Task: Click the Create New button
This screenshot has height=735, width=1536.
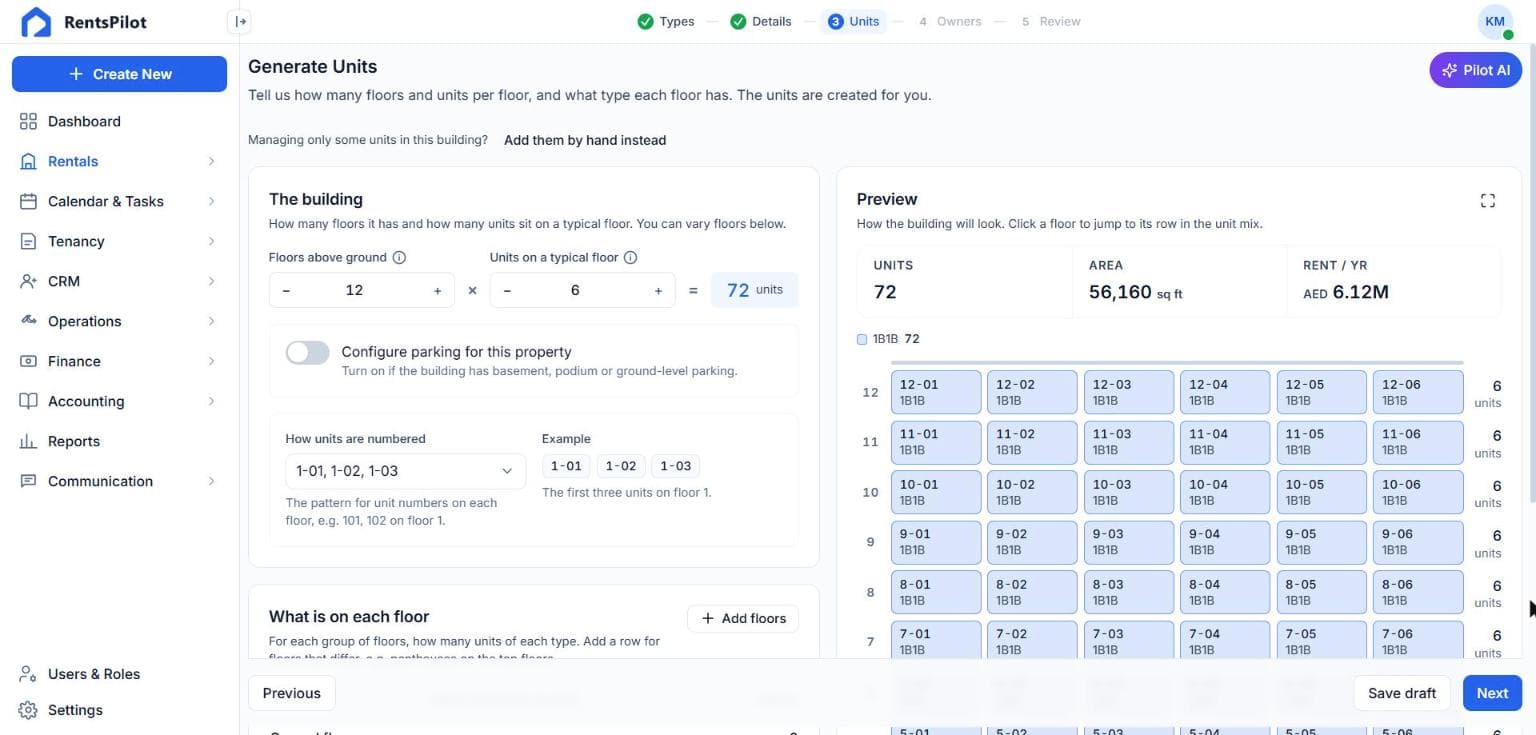Action: 119,74
